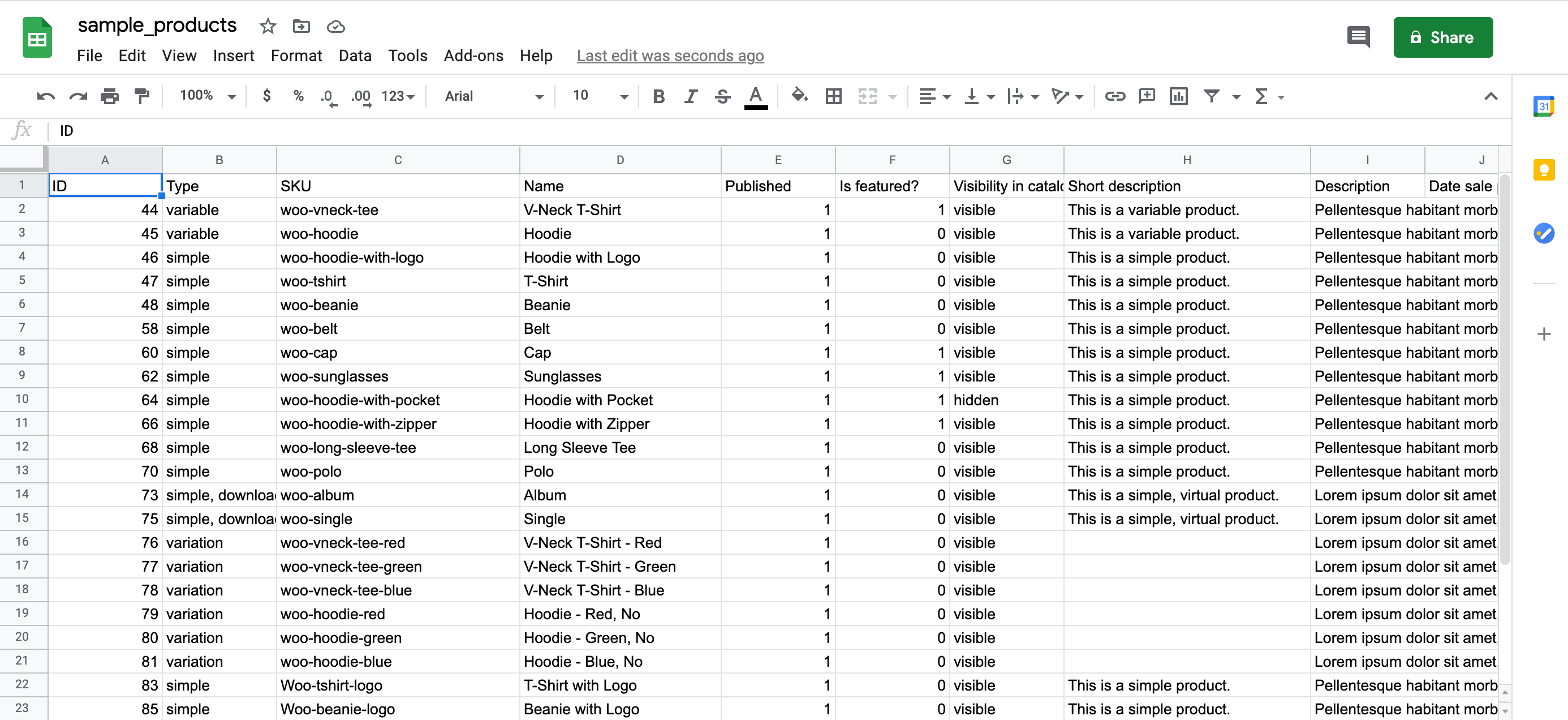Viewport: 1568px width, 720px height.
Task: Open the Data menu
Action: tap(355, 55)
